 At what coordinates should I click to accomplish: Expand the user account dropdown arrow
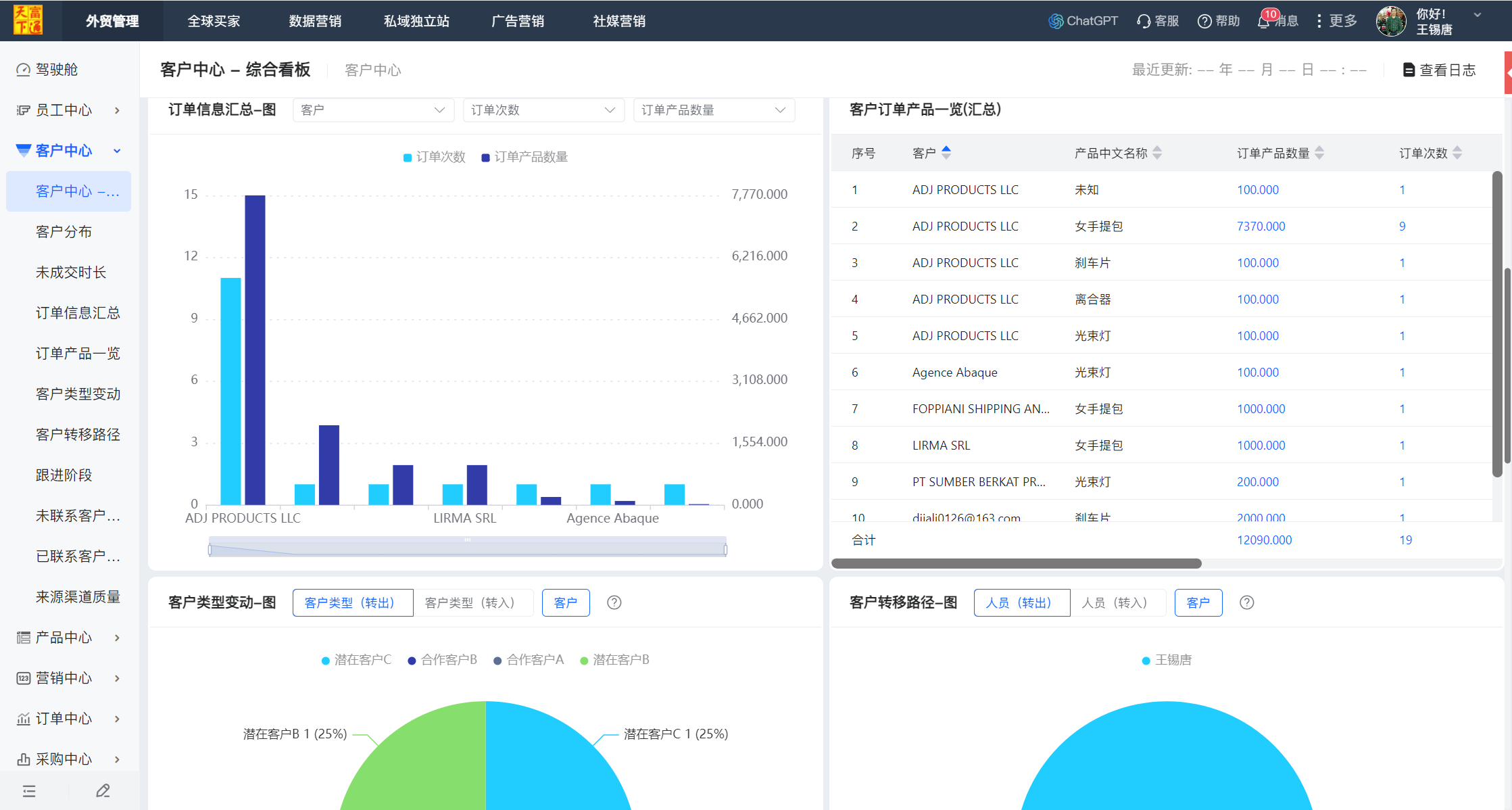click(x=1478, y=15)
